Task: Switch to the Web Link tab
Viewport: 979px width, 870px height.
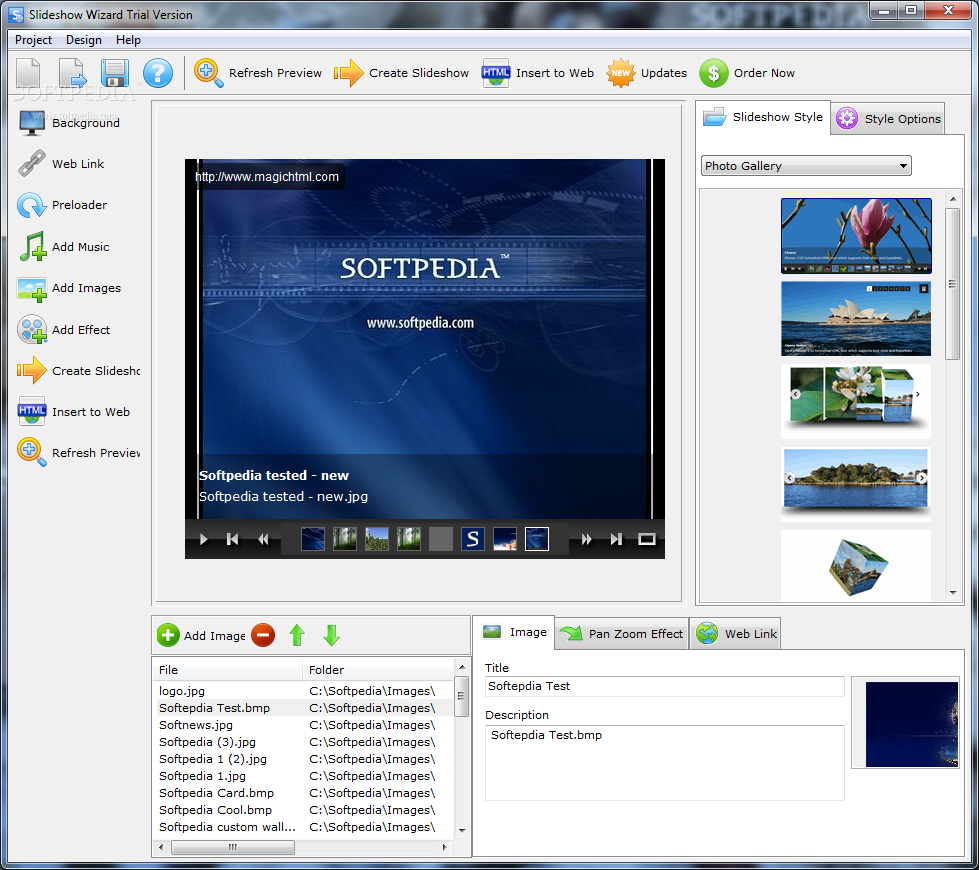Action: click(x=735, y=634)
